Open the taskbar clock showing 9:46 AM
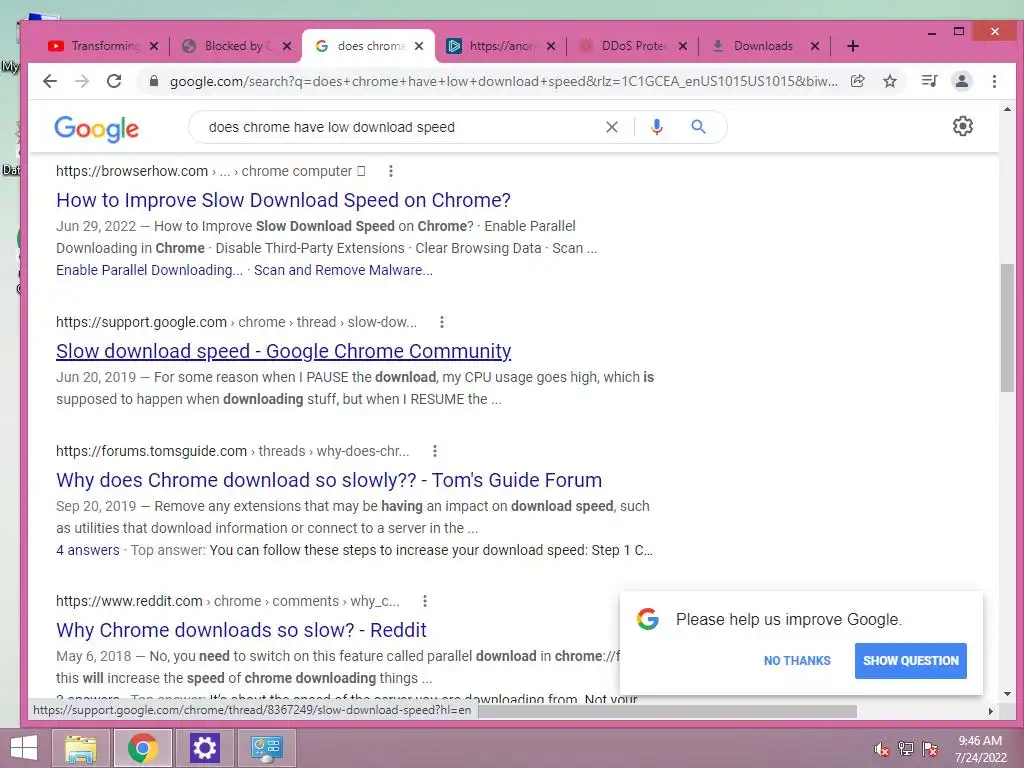Viewport: 1024px width, 768px height. [x=980, y=749]
